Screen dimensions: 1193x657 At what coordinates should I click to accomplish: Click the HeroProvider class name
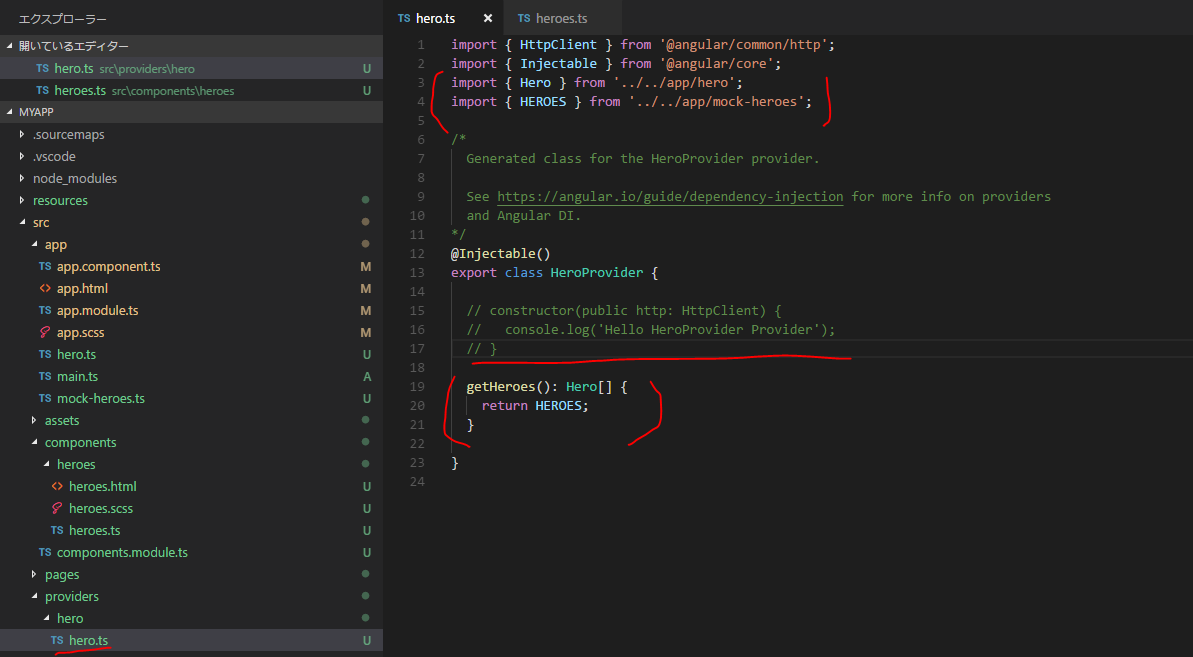coord(597,273)
